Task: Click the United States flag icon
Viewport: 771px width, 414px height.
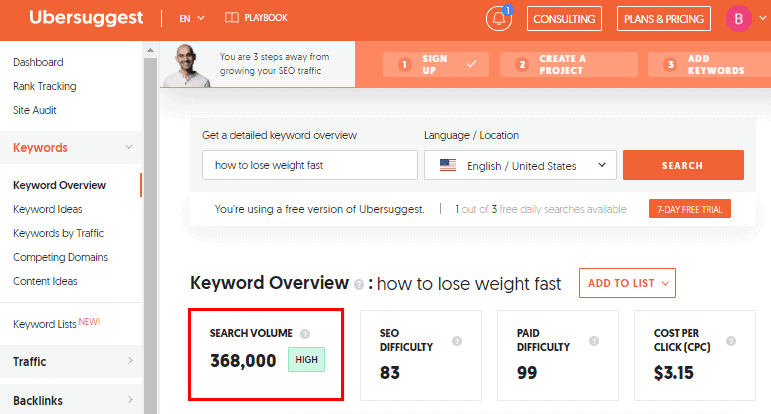Action: click(x=447, y=165)
